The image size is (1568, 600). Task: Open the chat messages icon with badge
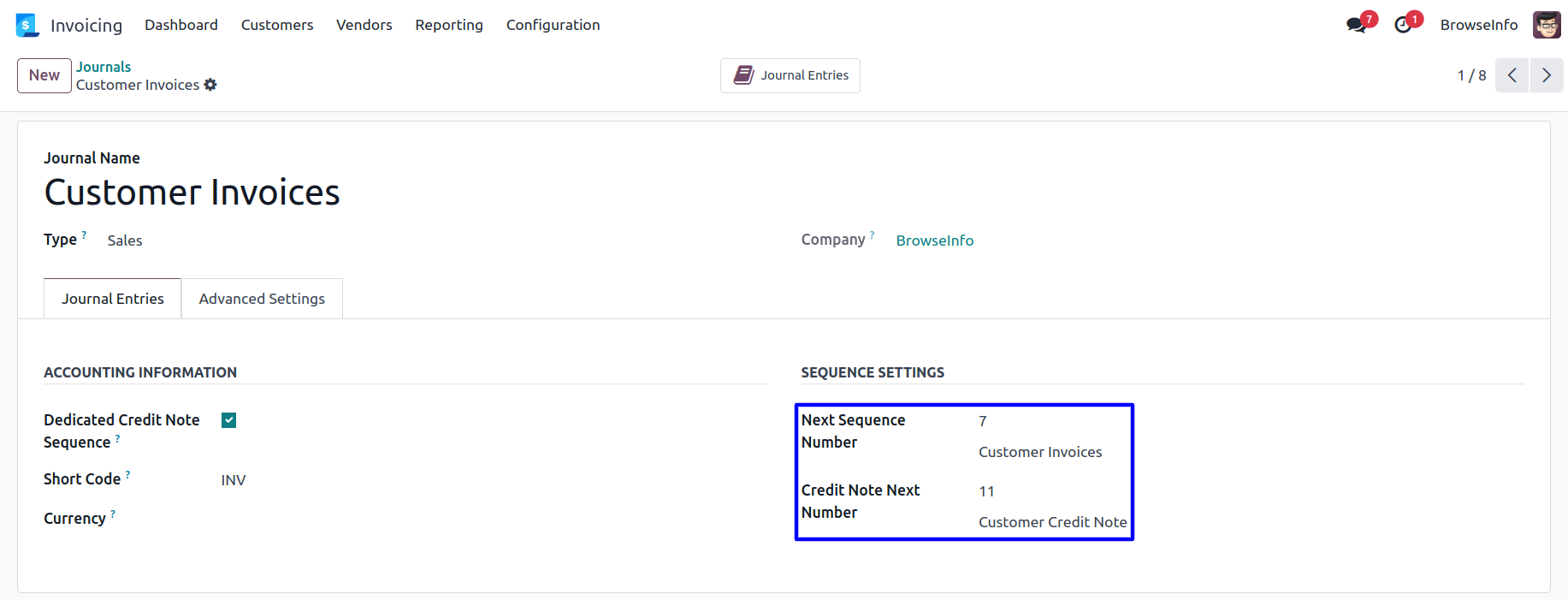coord(1356,25)
